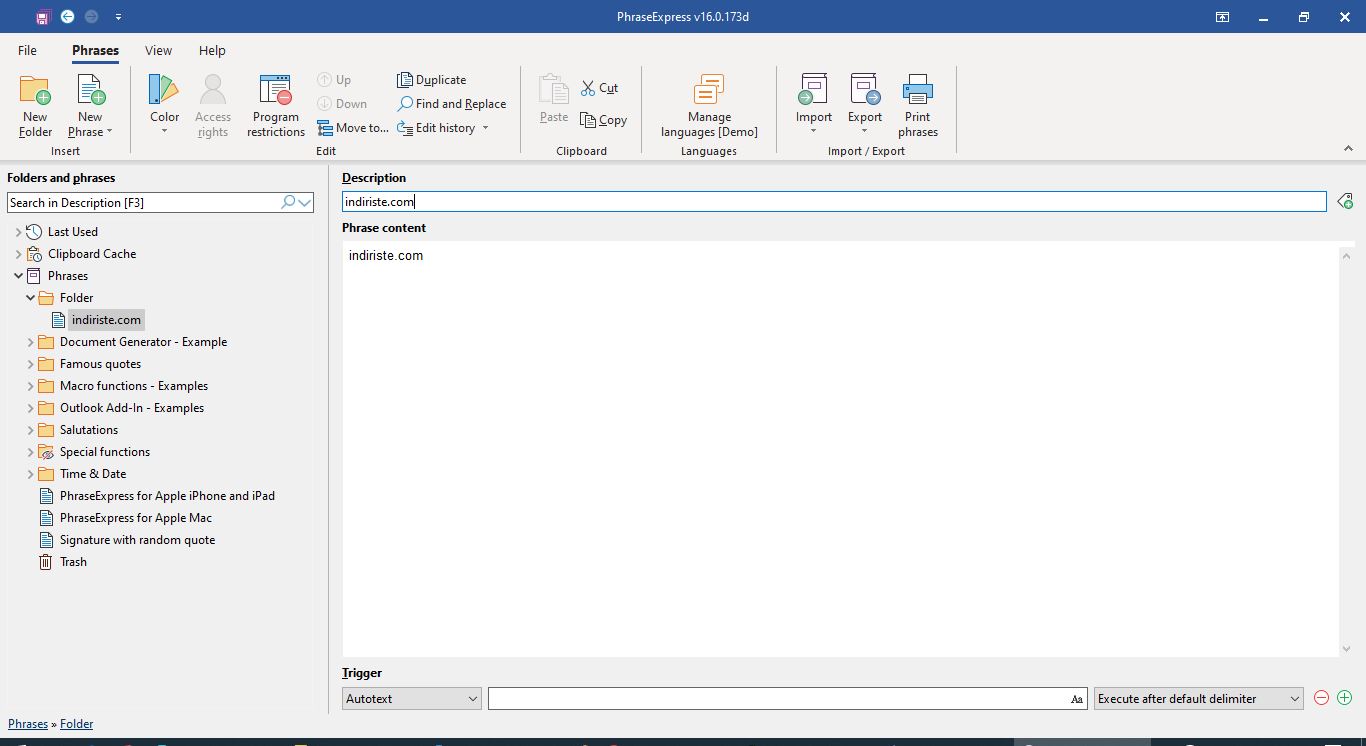
Task: Expand the Special functions folder
Action: (30, 452)
